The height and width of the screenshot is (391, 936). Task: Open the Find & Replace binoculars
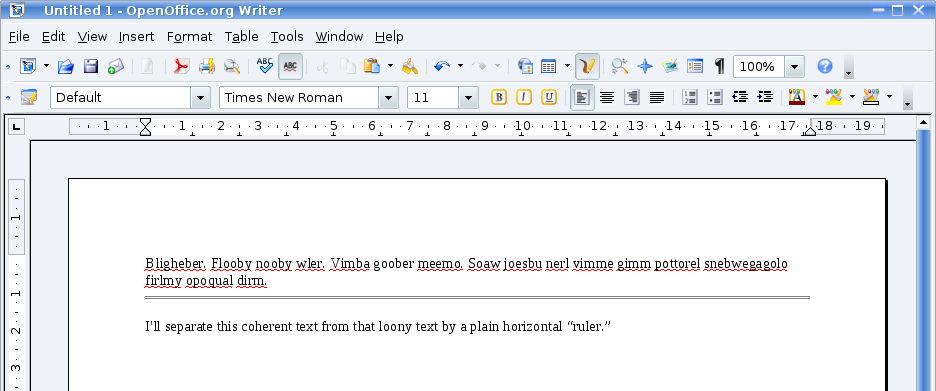tap(620, 66)
